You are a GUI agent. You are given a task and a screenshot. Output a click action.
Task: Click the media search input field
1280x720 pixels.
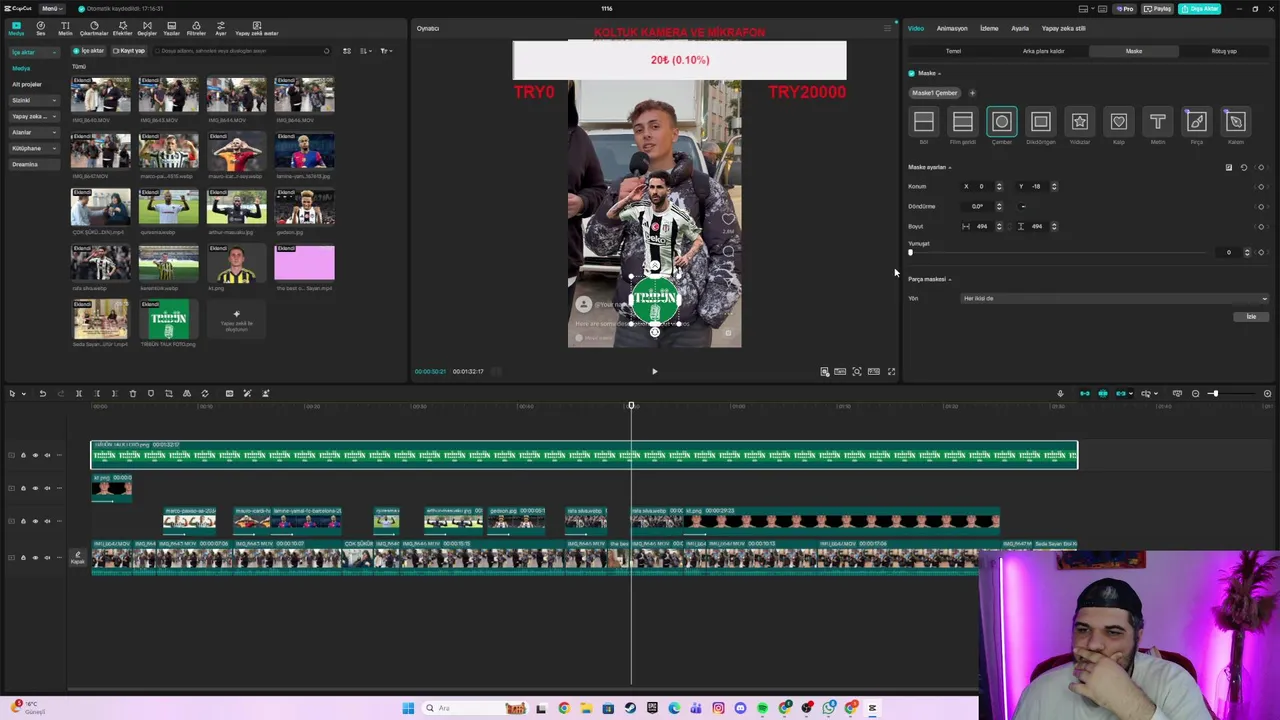coord(241,51)
